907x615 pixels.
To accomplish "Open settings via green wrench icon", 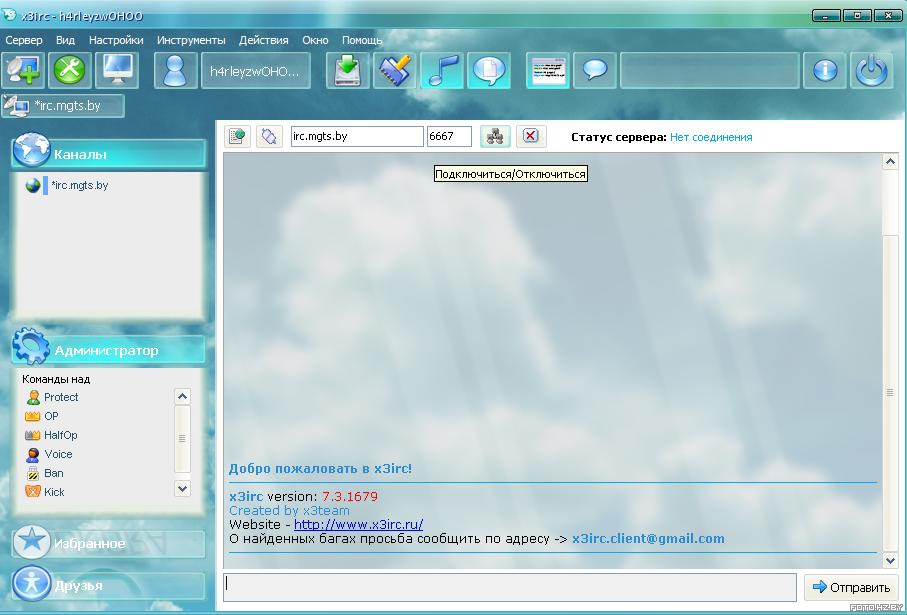I will 69,70.
